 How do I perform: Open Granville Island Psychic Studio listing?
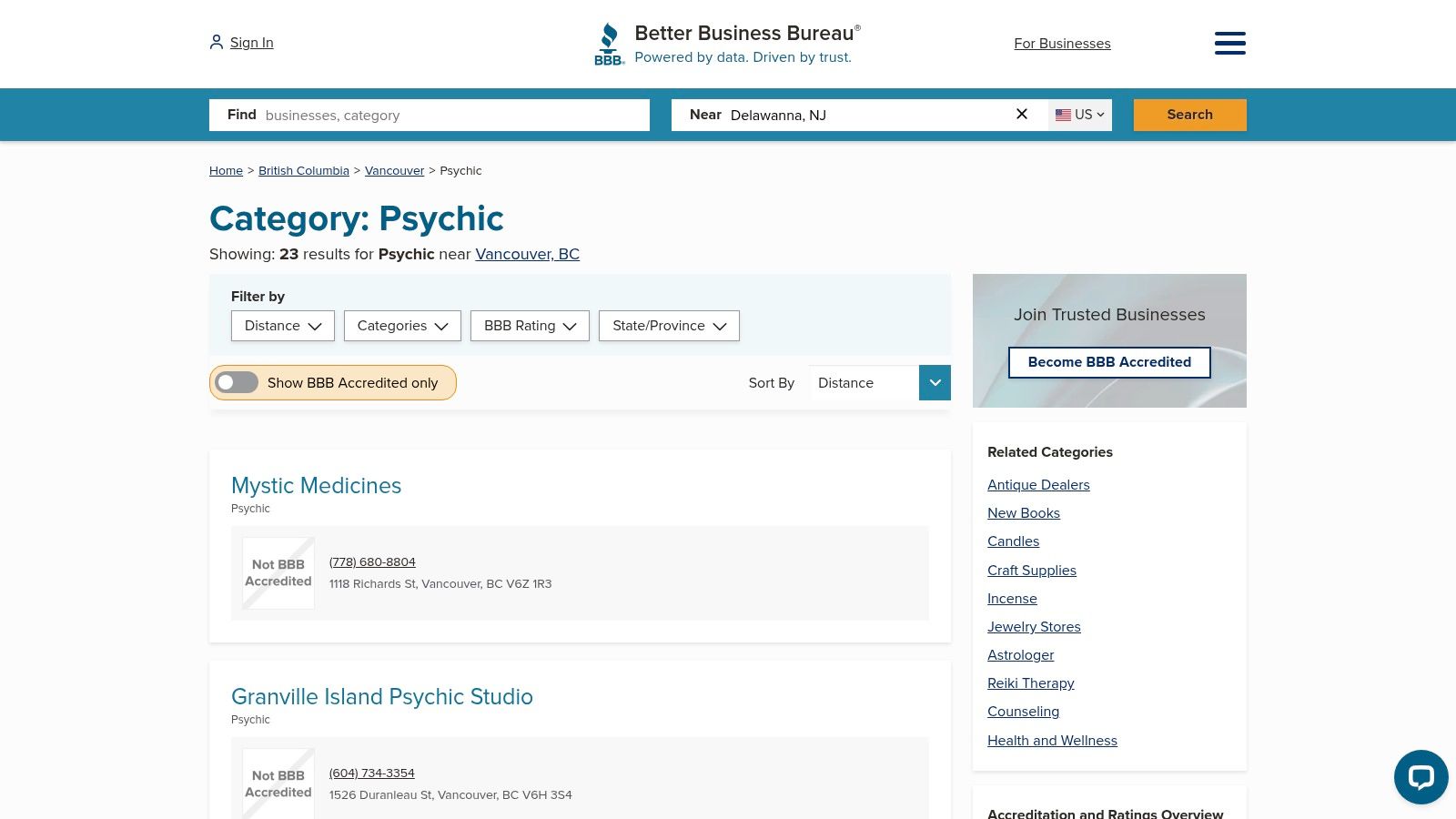coord(382,696)
